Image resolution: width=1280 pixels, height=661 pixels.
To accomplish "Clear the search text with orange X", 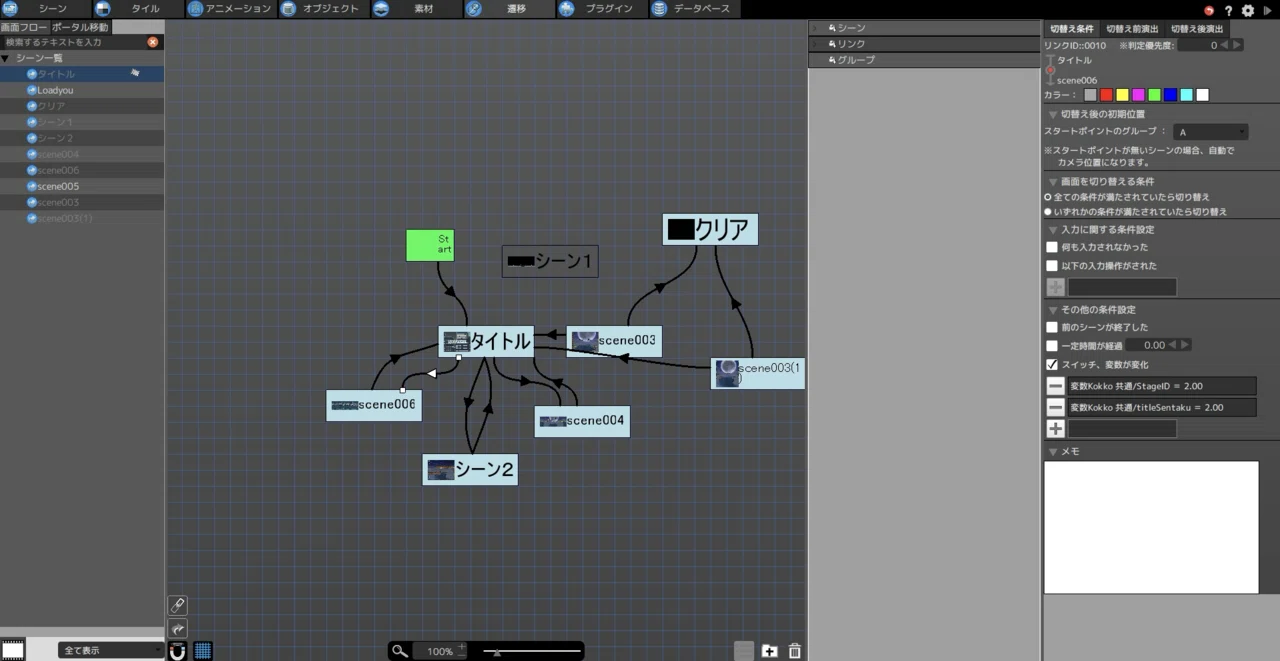I will pyautogui.click(x=153, y=42).
